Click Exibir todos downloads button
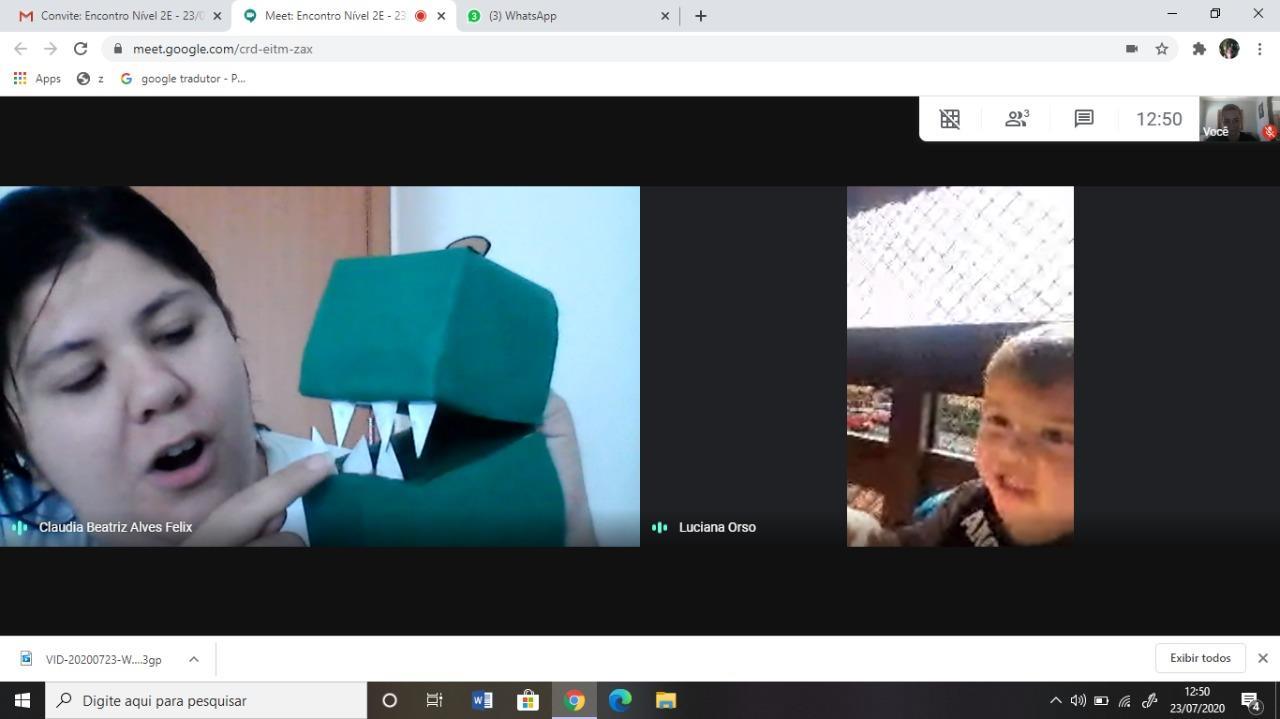The image size is (1280, 719). coord(1200,658)
